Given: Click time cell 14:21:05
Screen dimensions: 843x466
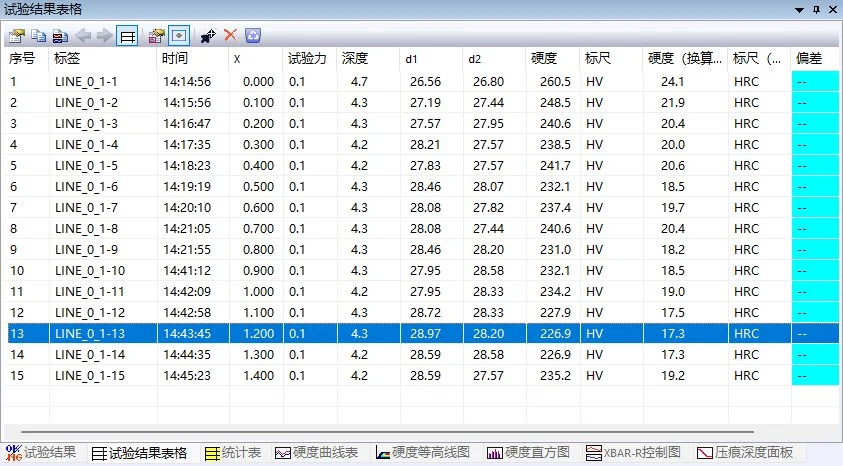Looking at the screenshot, I should pos(187,228).
